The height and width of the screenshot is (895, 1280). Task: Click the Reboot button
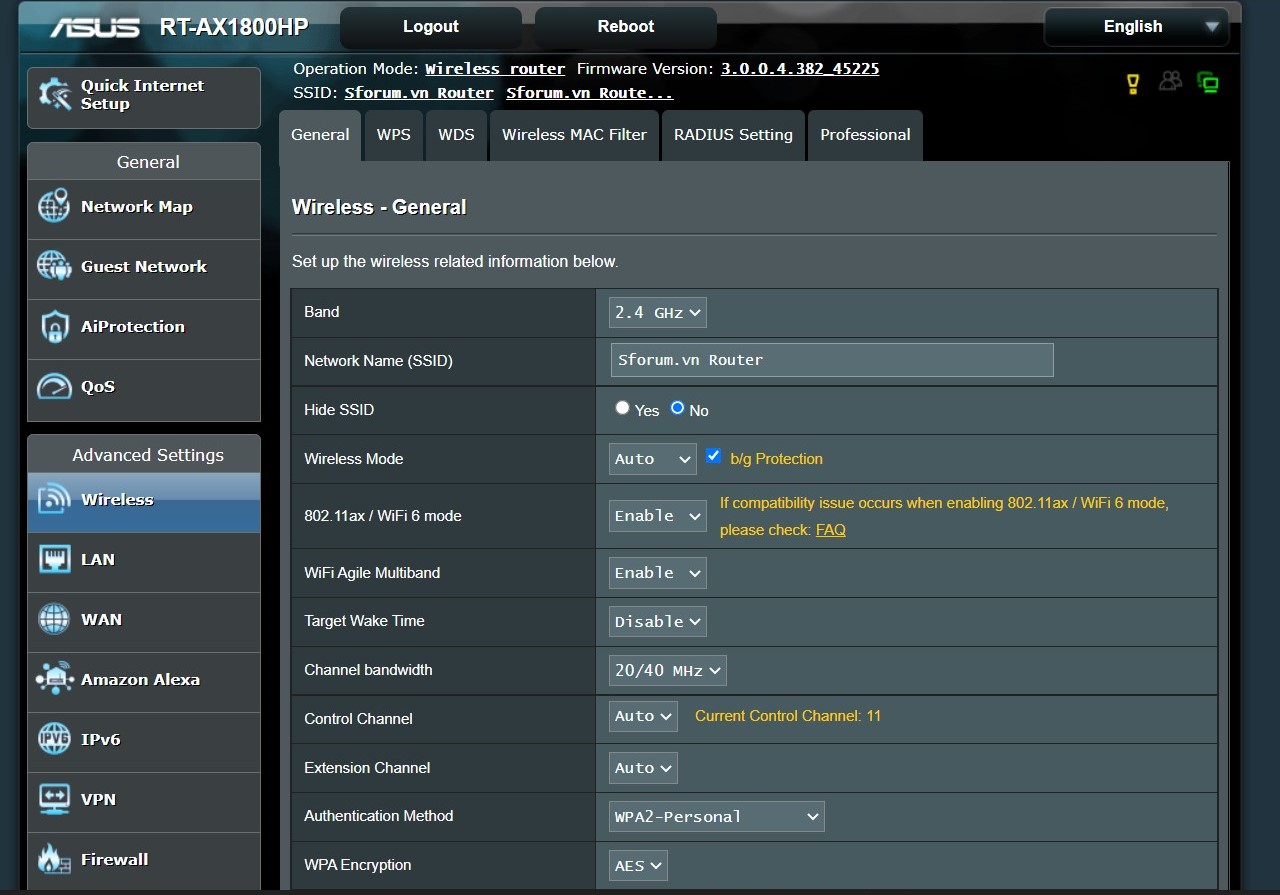click(x=626, y=27)
